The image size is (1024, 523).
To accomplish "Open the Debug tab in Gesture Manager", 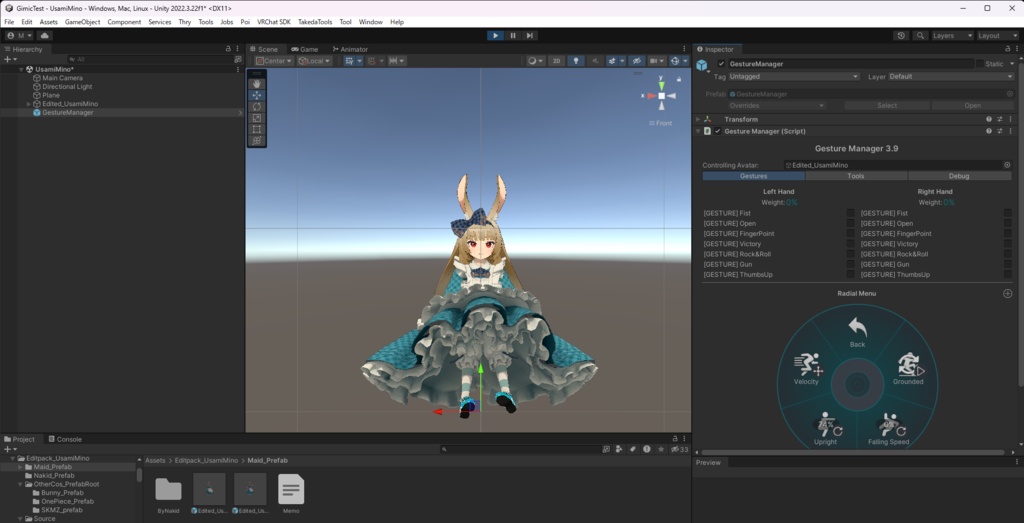I will tap(959, 176).
